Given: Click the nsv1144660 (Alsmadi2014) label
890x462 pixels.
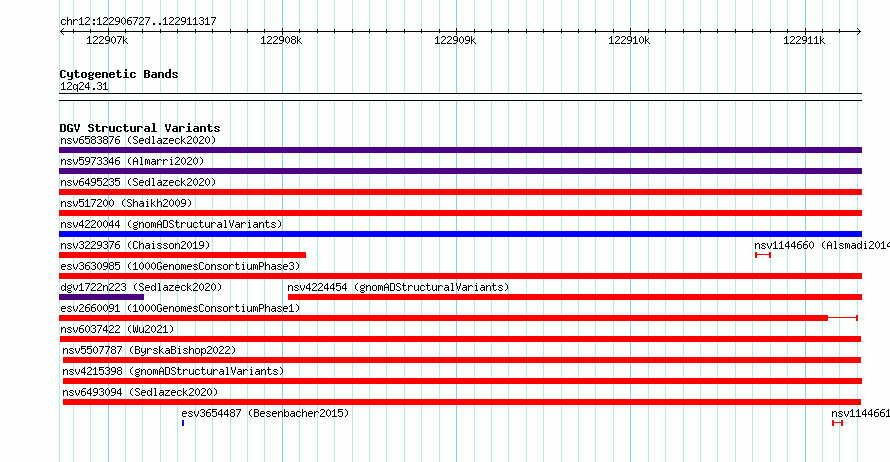Looking at the screenshot, I should click(x=822, y=245).
